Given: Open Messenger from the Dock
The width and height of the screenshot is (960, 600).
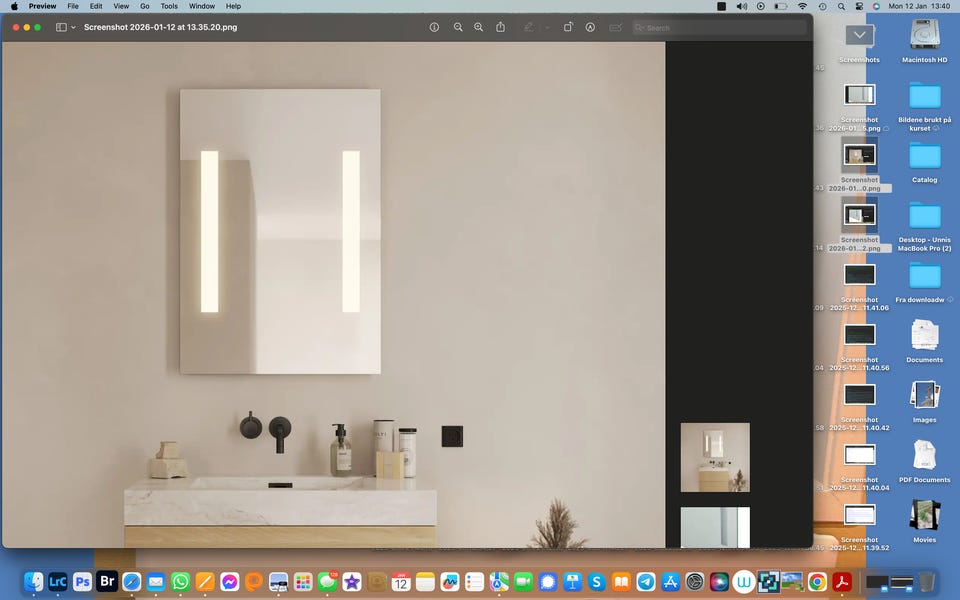Looking at the screenshot, I should 230,582.
